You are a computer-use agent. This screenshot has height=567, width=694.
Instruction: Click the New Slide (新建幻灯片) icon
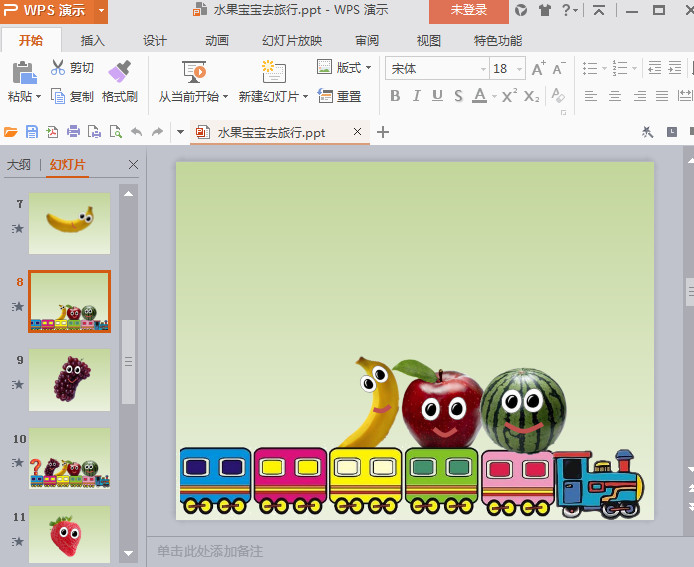point(273,72)
